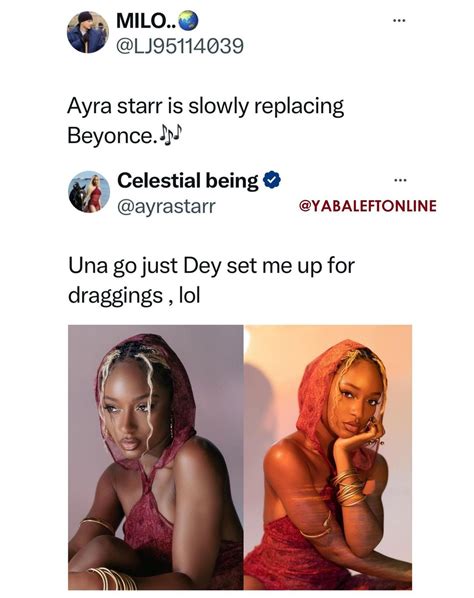Open three-dot menu on Celestial being's tweet

coord(400,180)
